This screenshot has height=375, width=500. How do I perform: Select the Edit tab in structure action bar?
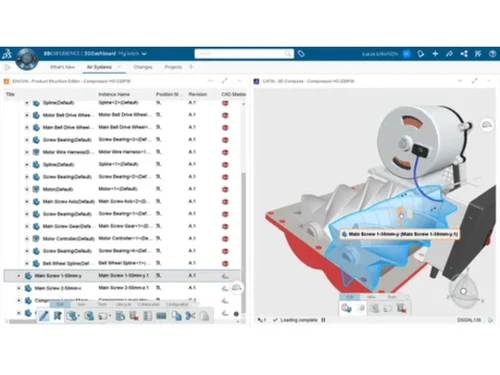60,304
